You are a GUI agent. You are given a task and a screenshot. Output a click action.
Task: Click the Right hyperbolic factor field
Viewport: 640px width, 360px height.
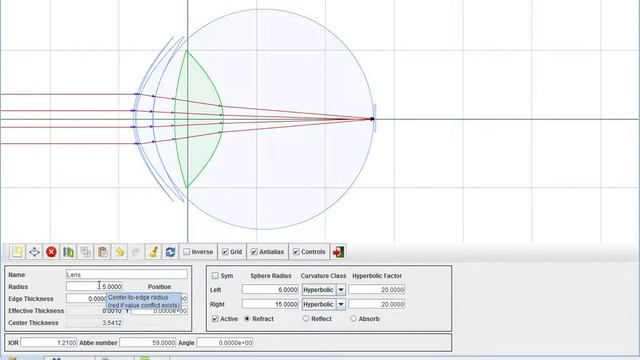click(377, 304)
